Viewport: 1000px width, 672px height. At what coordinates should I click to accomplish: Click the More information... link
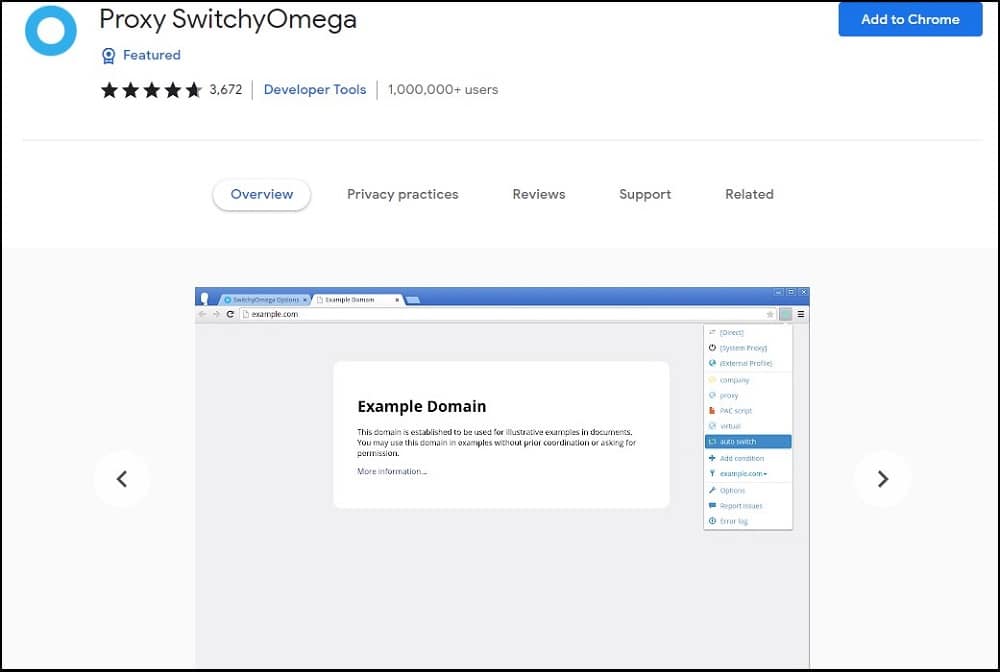pyautogui.click(x=392, y=472)
